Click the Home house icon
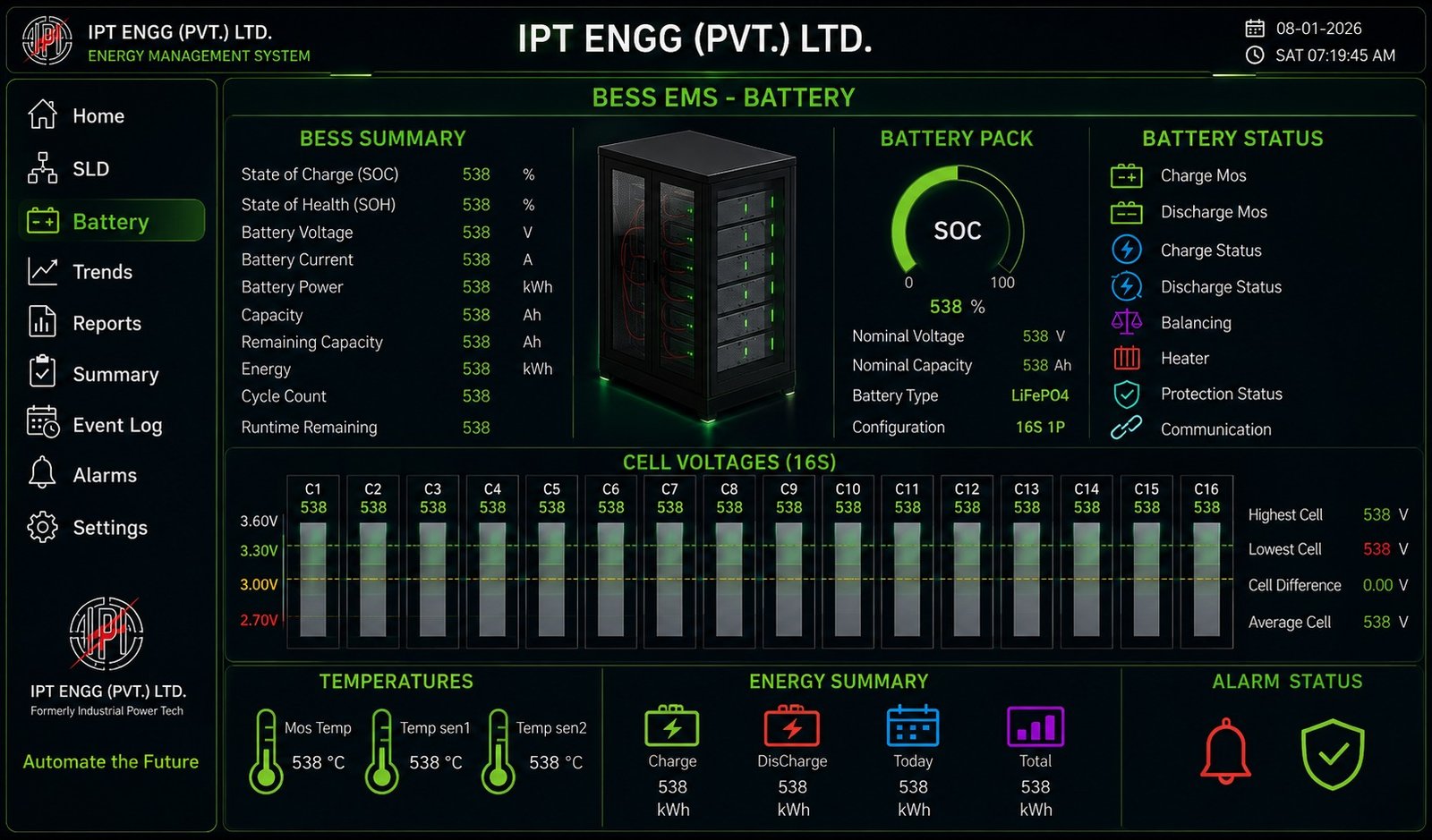Viewport: 1432px width, 840px height. tap(42, 115)
